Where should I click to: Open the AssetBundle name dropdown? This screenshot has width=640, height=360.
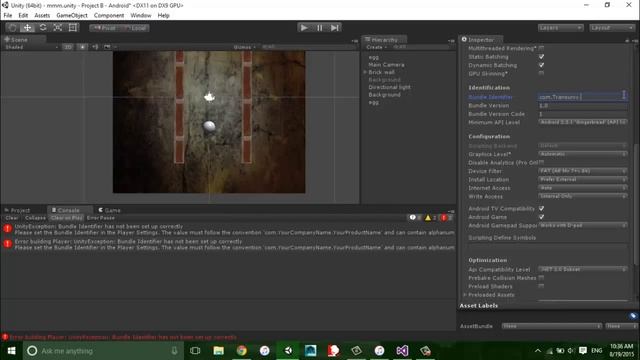coord(552,326)
